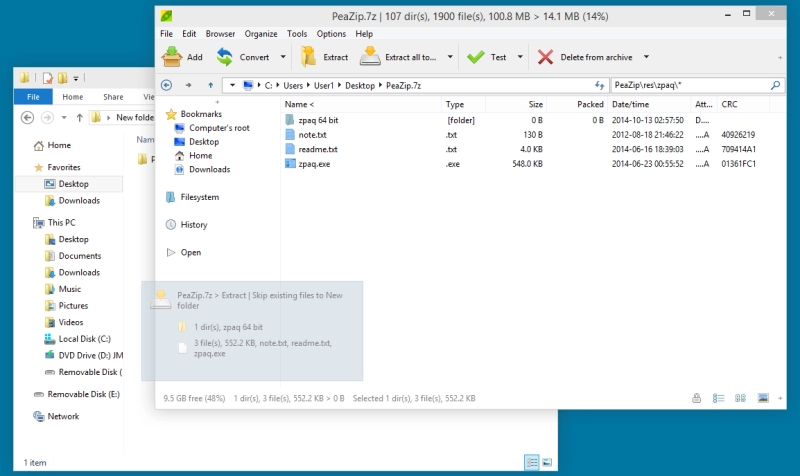Click the Desktop breadcrumb in address bar
Screen dimensions: 800x476
click(x=360, y=86)
